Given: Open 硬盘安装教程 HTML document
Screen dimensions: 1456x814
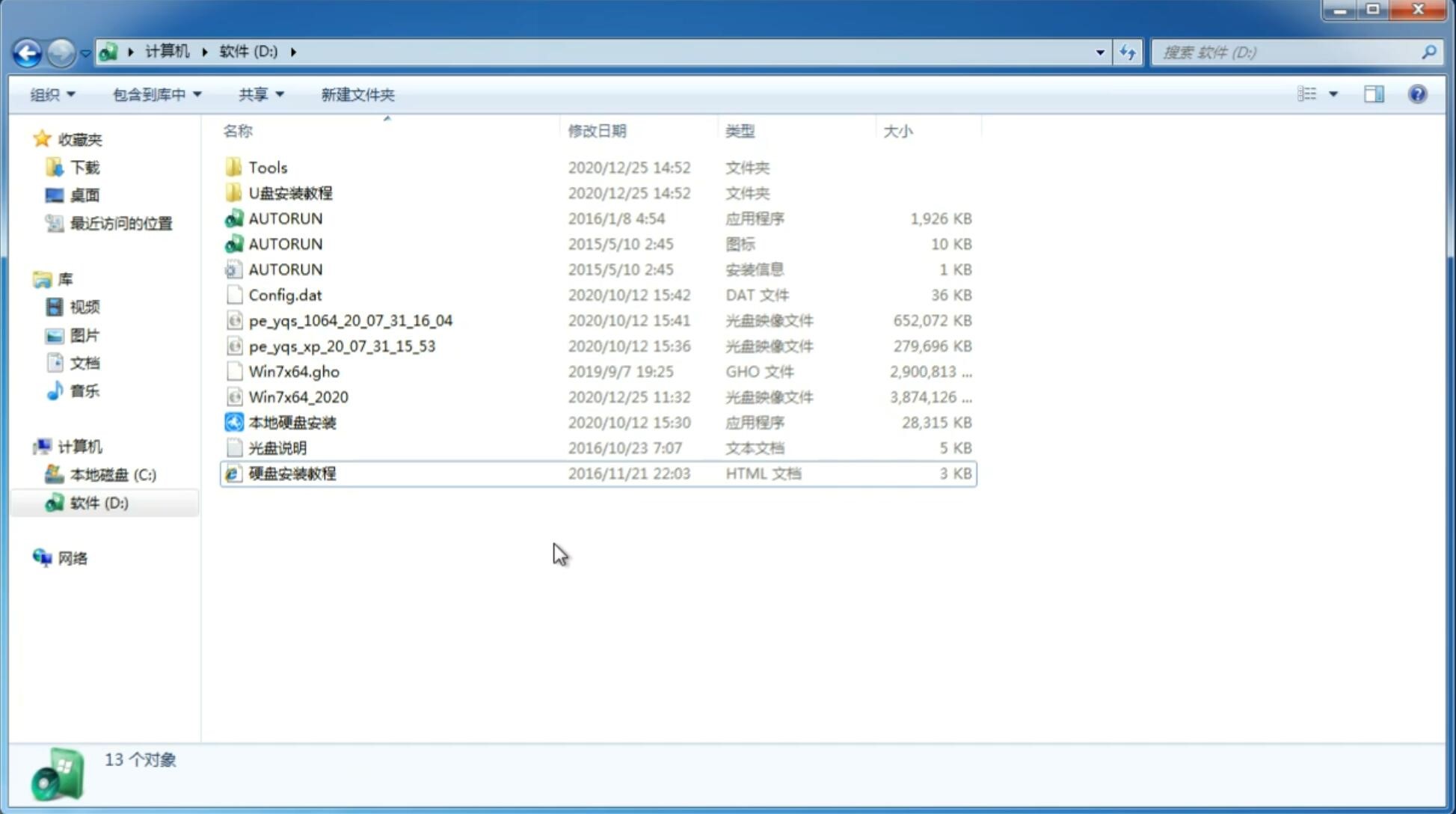Looking at the screenshot, I should [292, 473].
